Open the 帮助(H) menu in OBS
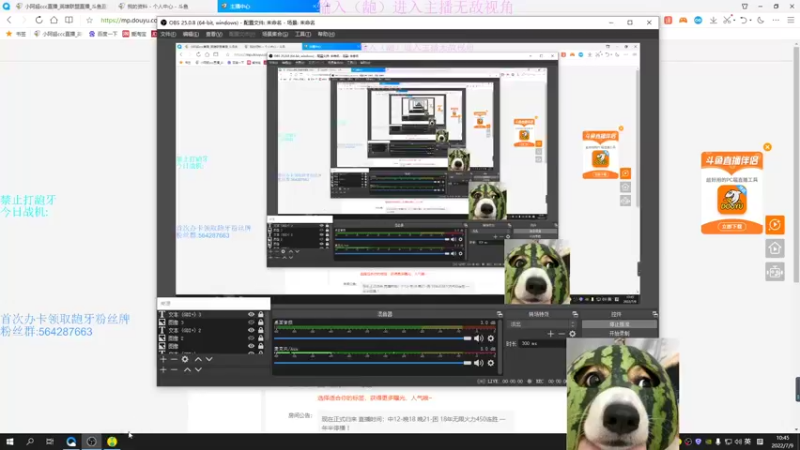800x450 pixels. coord(326,34)
